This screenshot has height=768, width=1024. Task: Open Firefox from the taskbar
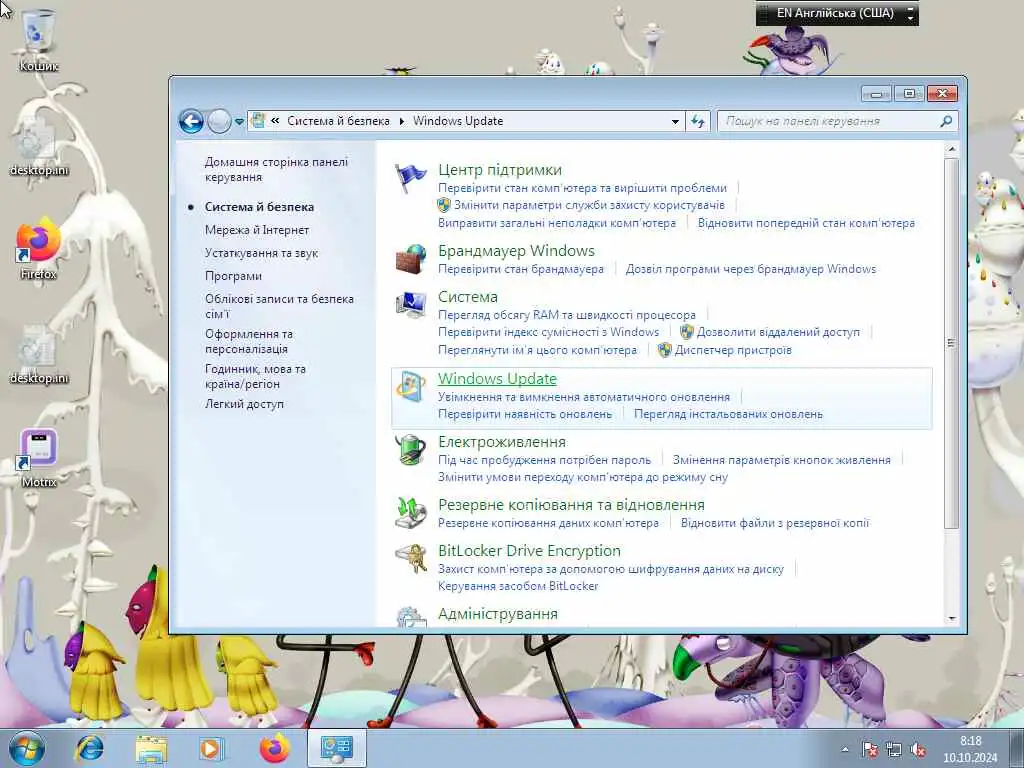point(274,748)
